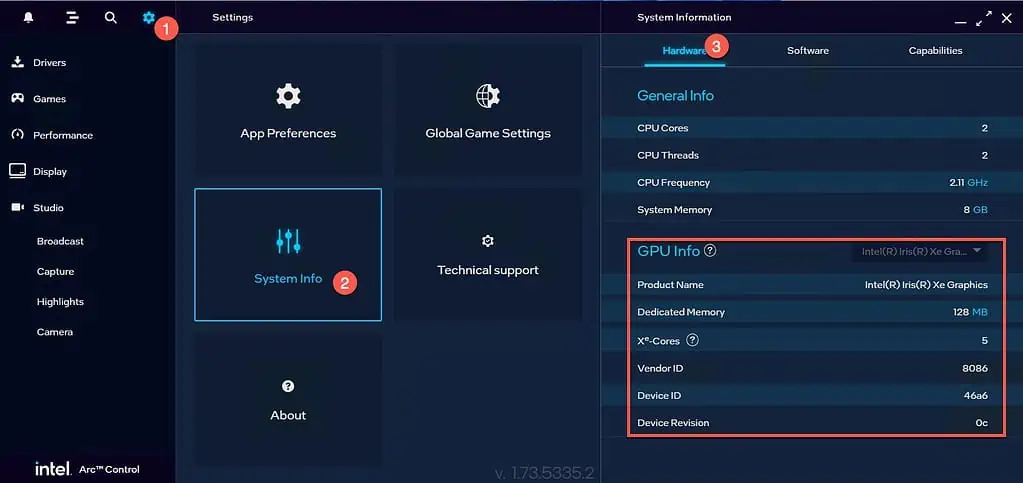Open the App Preferences tile
Screen dimensions: 1023x483
click(x=288, y=112)
